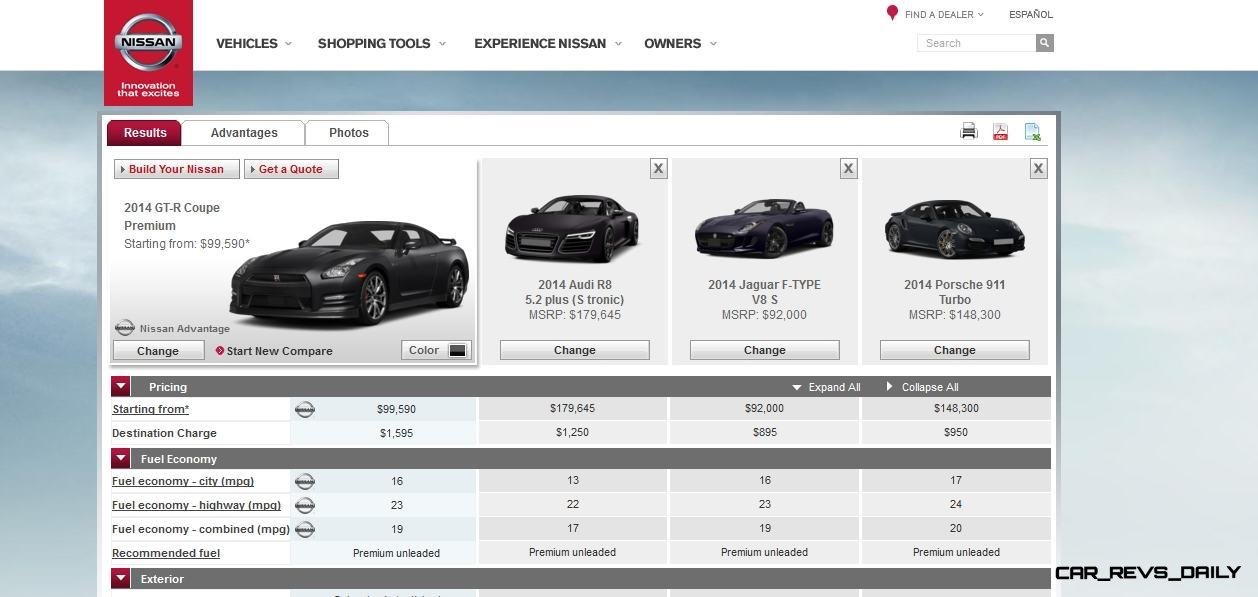Click the $1,595 Destination Charge cell
Viewport: 1258px width, 597px height.
[384, 433]
